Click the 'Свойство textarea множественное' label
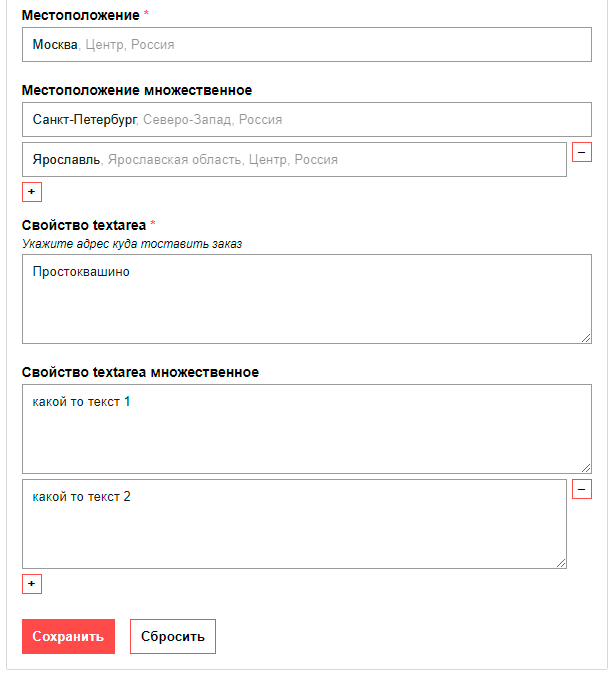The width and height of the screenshot is (614, 679). (x=140, y=372)
